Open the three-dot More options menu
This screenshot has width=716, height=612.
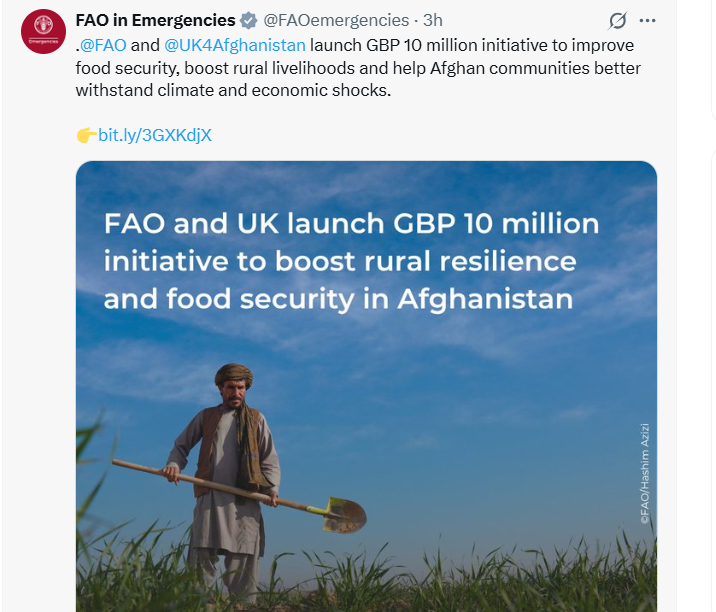pos(648,21)
